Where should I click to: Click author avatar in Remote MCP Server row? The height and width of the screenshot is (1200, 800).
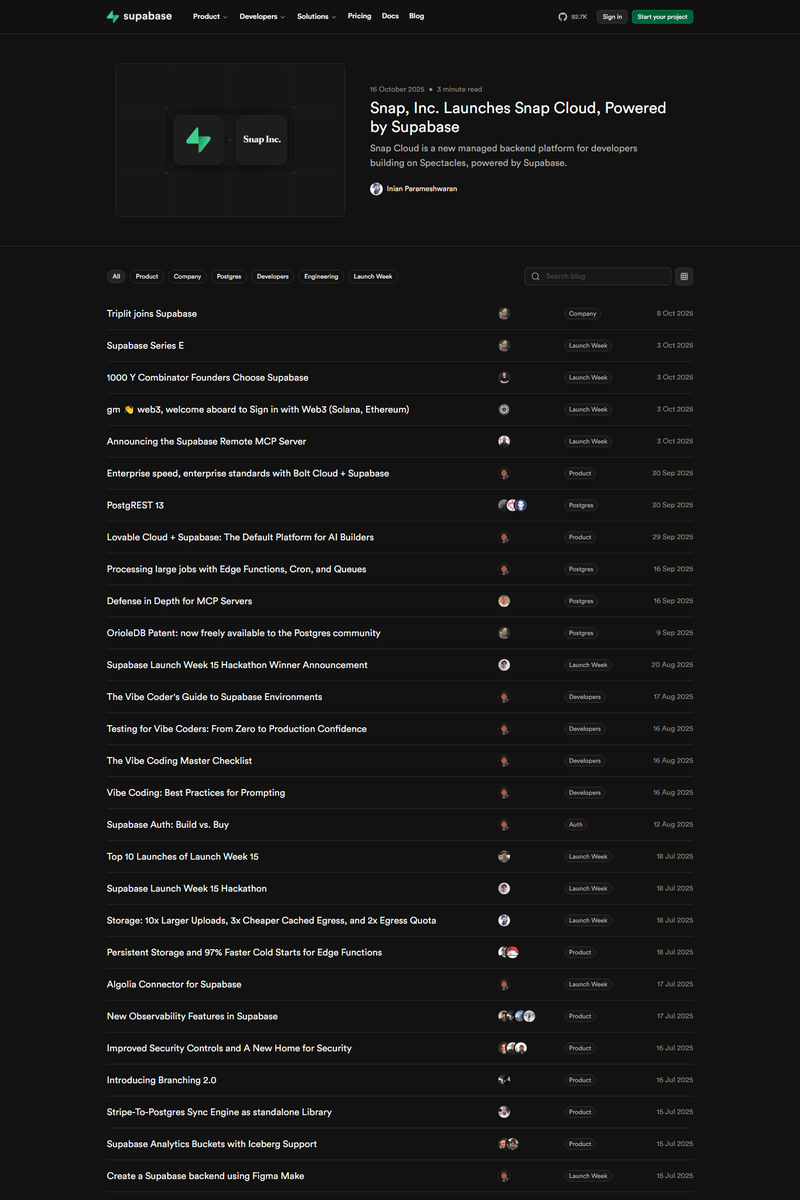(x=504, y=441)
